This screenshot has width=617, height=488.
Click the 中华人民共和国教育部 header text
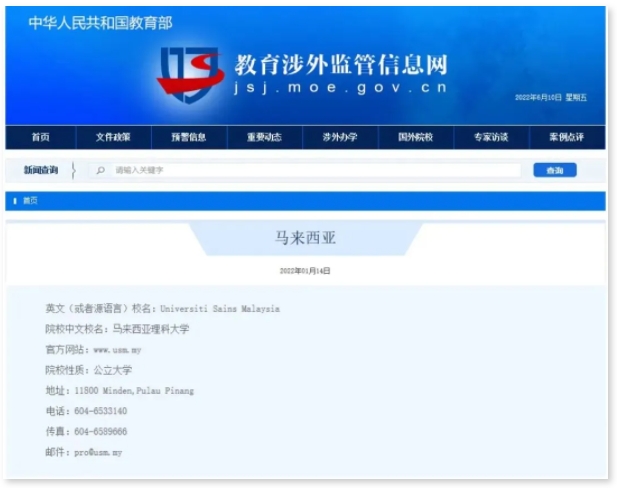[100, 23]
